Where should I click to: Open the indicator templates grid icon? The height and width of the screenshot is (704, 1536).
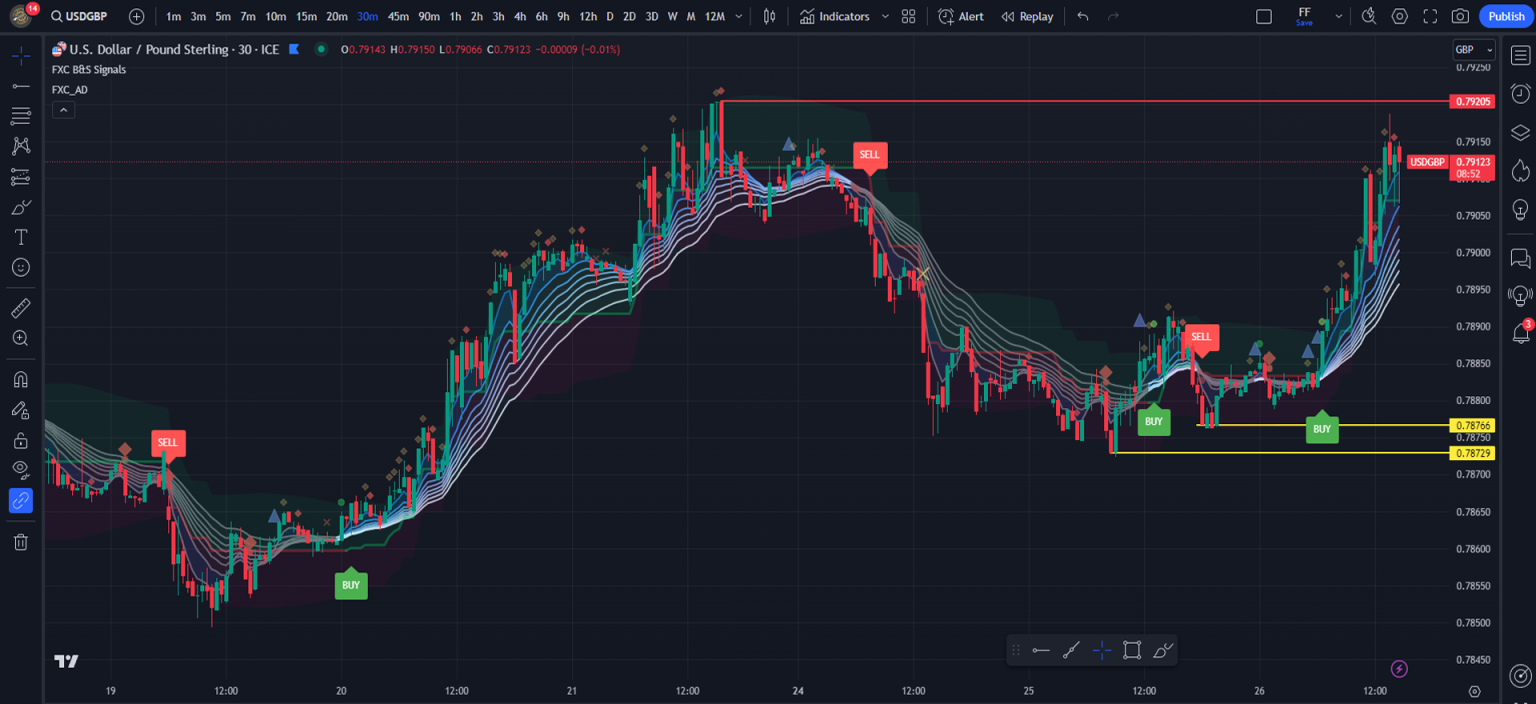908,16
